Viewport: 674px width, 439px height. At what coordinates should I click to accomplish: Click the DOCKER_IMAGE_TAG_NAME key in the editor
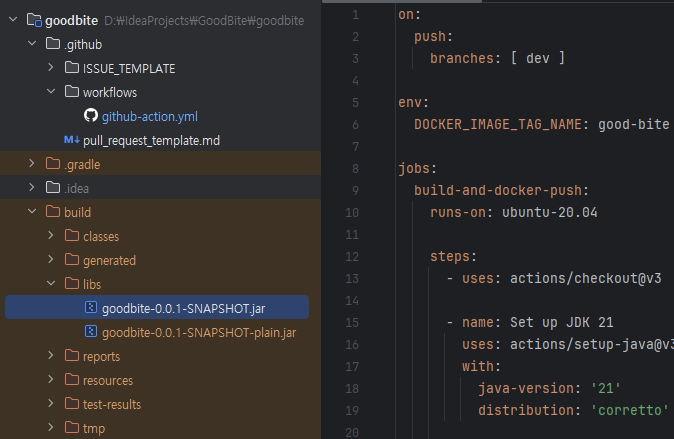[497, 124]
